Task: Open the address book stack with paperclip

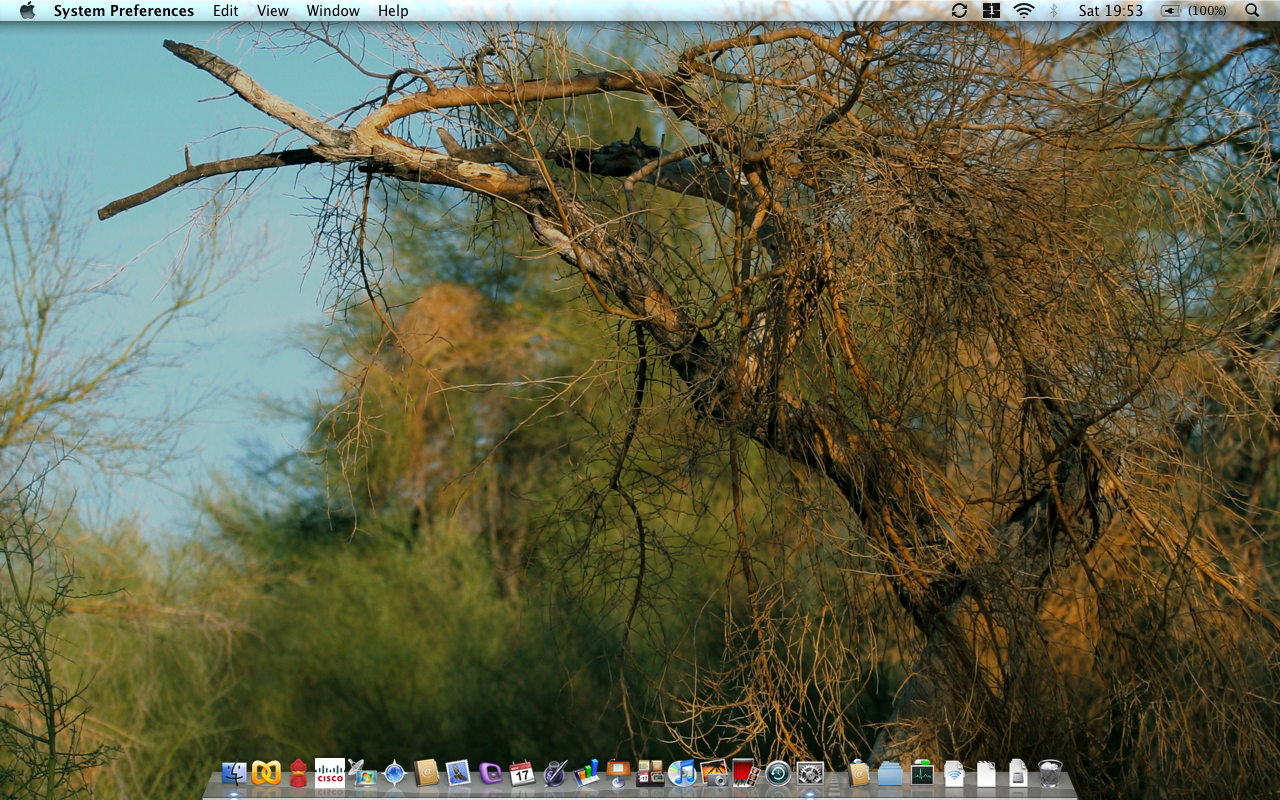Action: point(858,773)
